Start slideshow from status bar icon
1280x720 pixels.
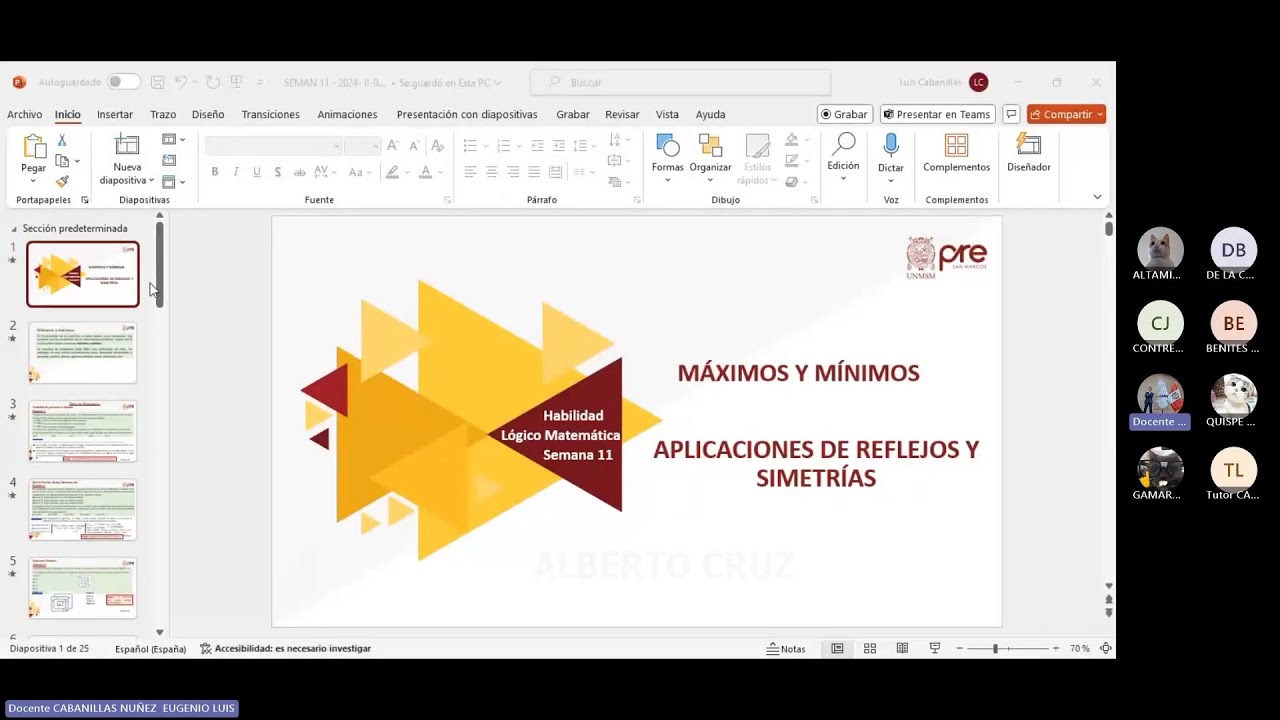[935, 649]
